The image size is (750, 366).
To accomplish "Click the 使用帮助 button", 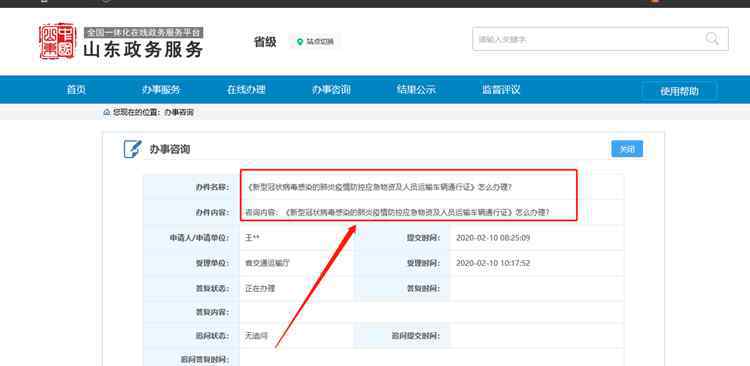I will coord(679,91).
